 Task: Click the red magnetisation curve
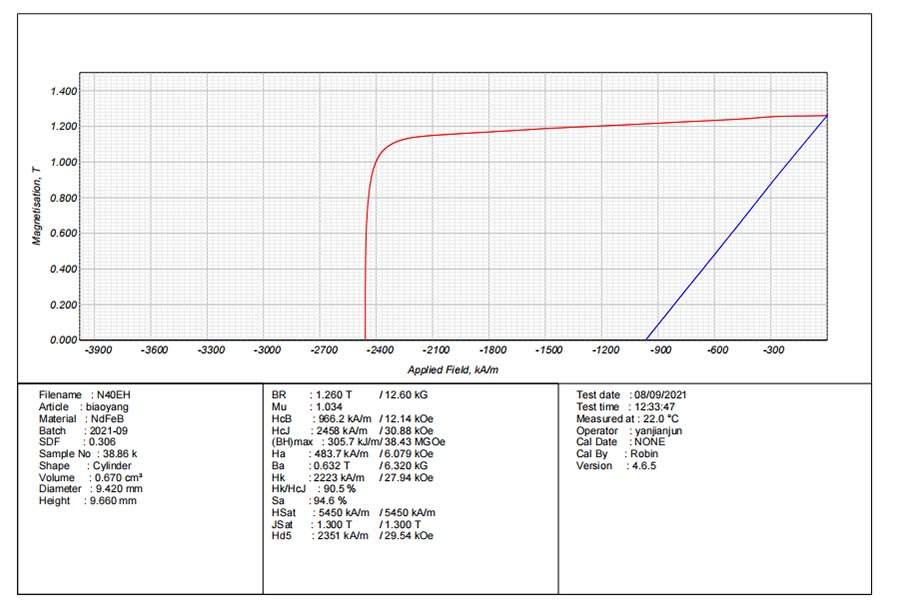pyautogui.click(x=600, y=125)
